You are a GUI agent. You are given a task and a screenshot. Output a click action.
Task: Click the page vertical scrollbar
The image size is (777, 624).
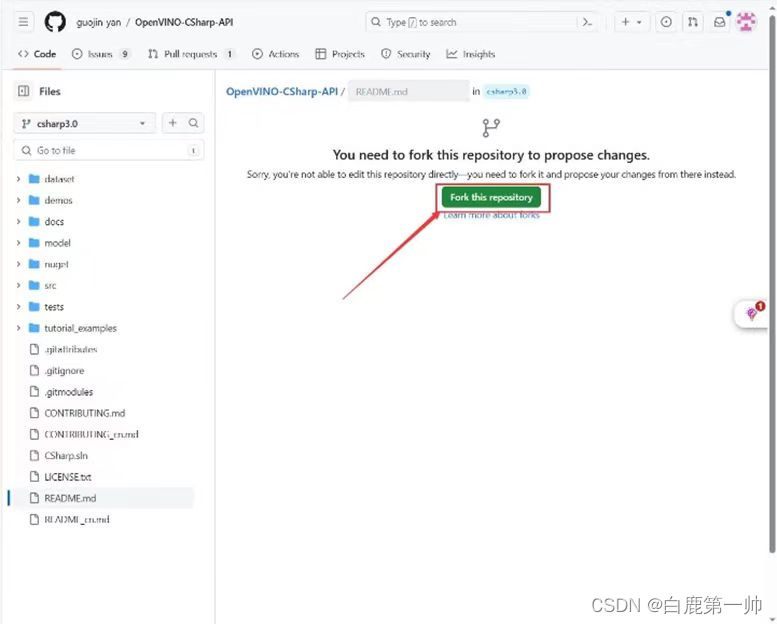tap(772, 285)
